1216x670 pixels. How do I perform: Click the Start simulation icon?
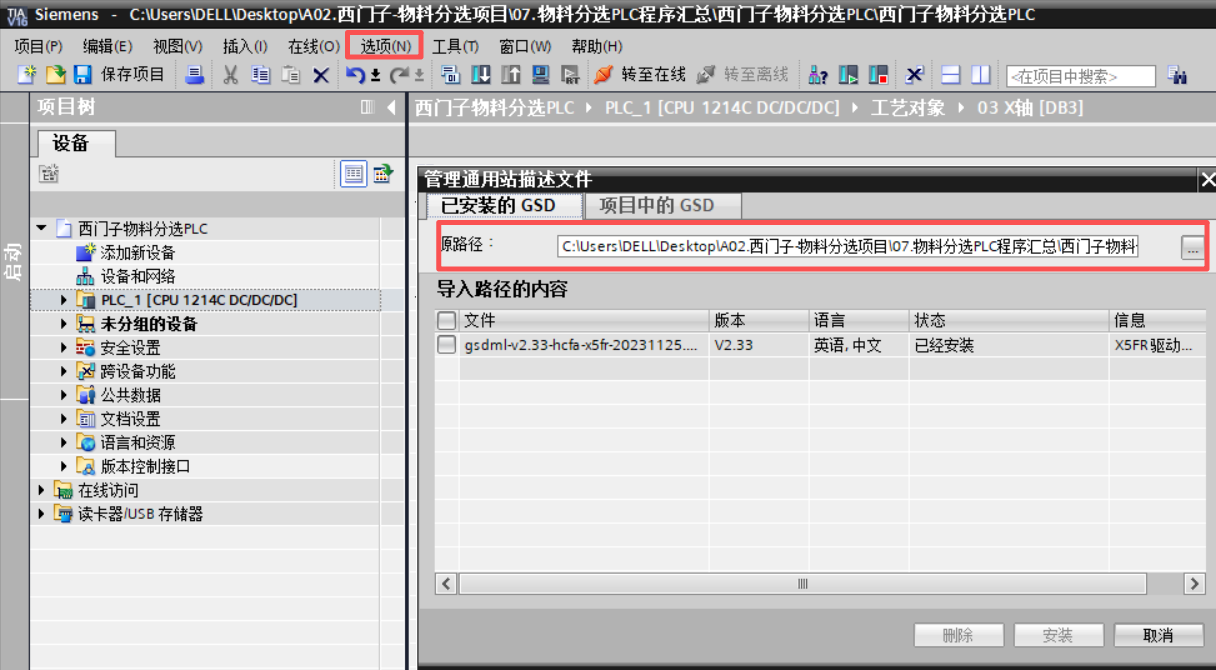point(541,75)
